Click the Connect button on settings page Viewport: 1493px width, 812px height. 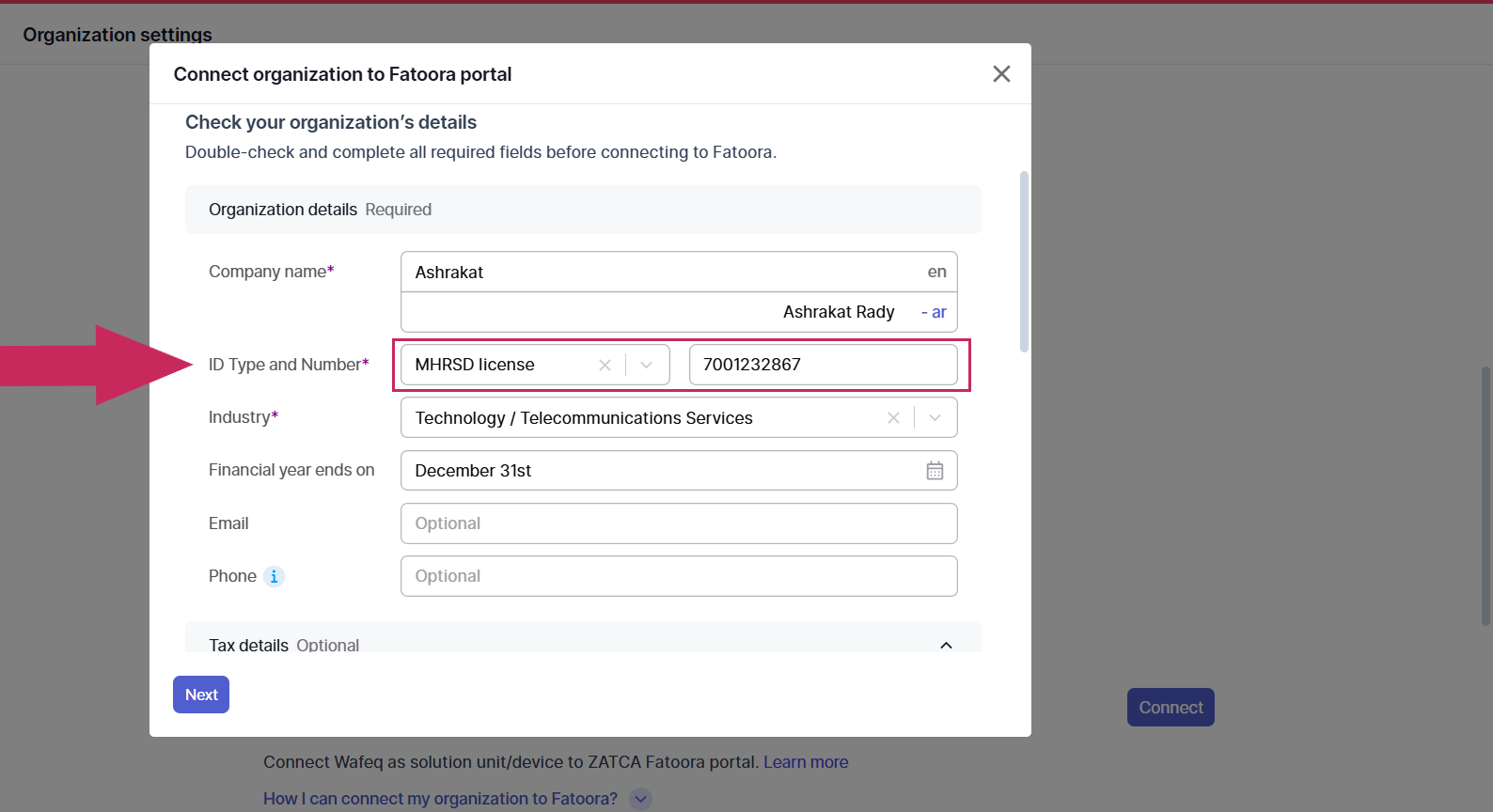tap(1171, 708)
